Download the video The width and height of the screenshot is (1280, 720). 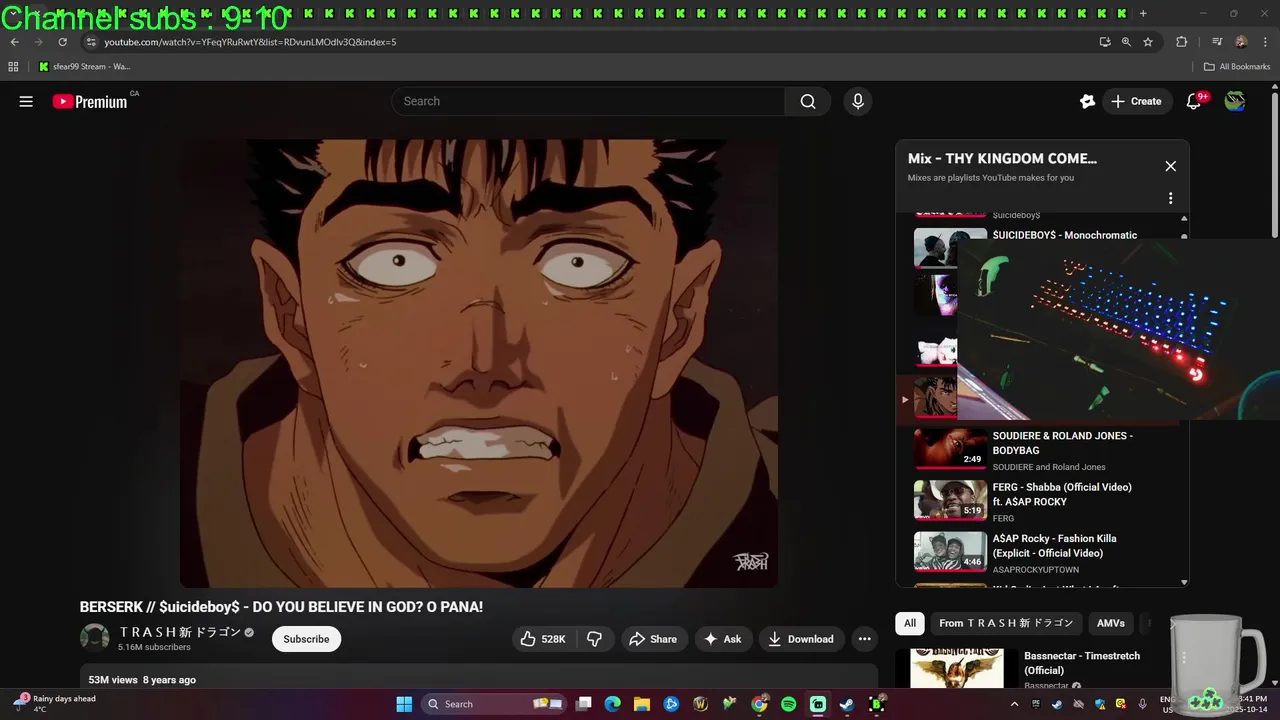point(801,639)
